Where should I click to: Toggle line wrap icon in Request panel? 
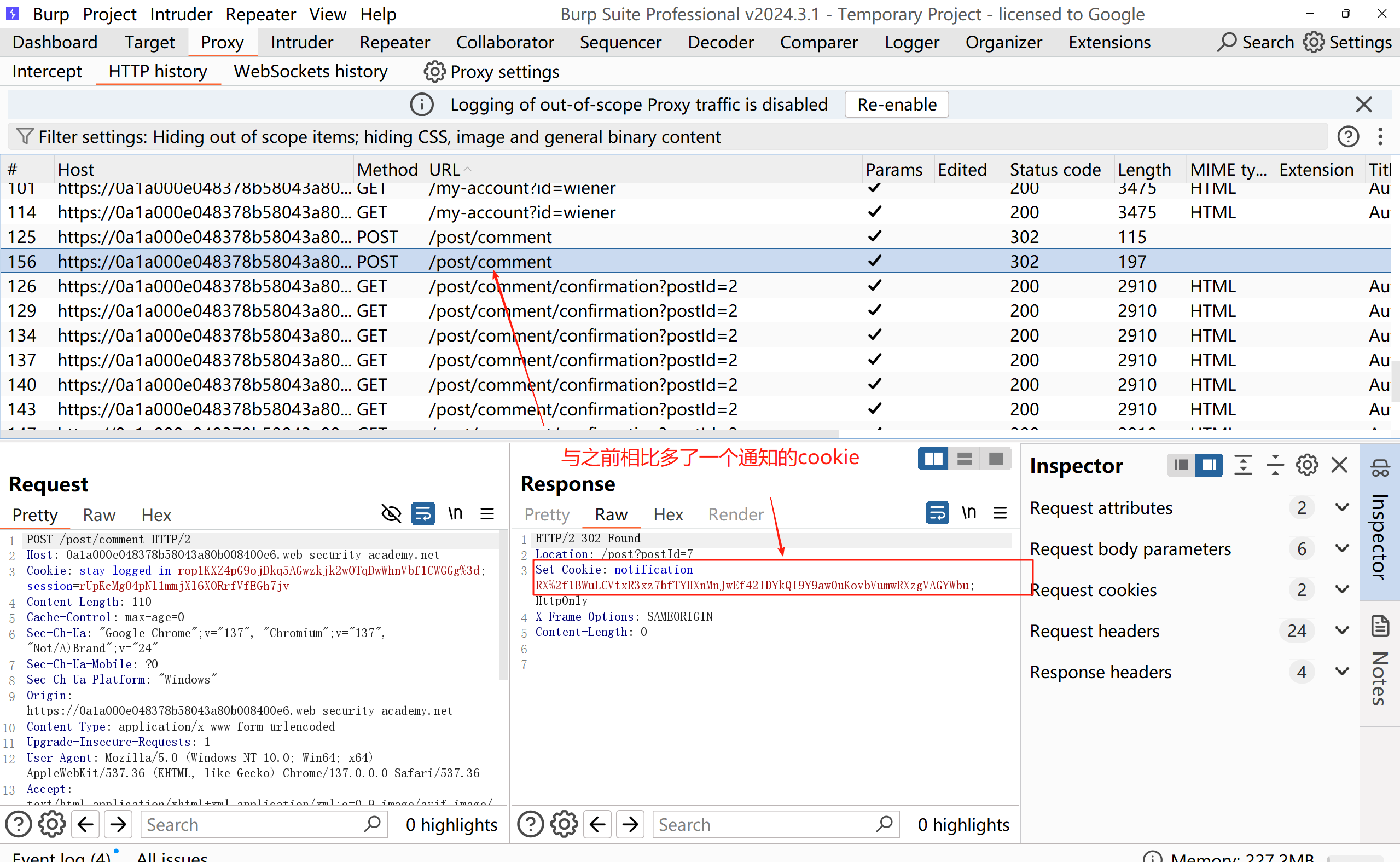pos(423,514)
